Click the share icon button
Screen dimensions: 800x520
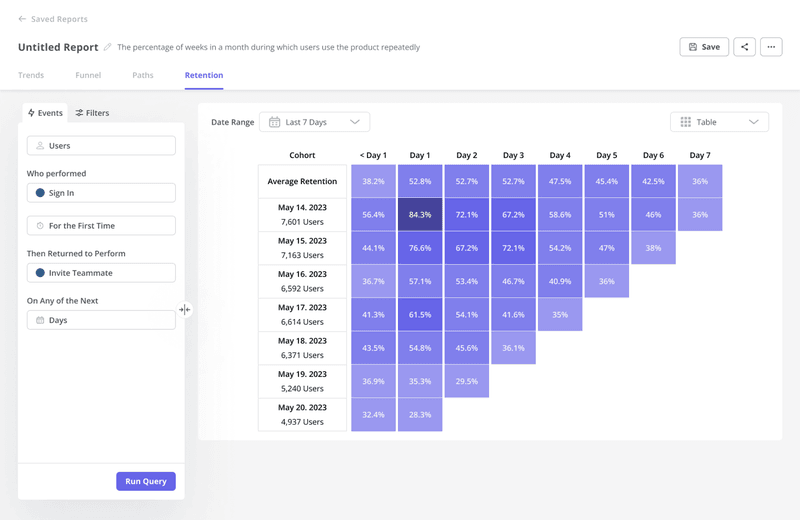click(744, 47)
